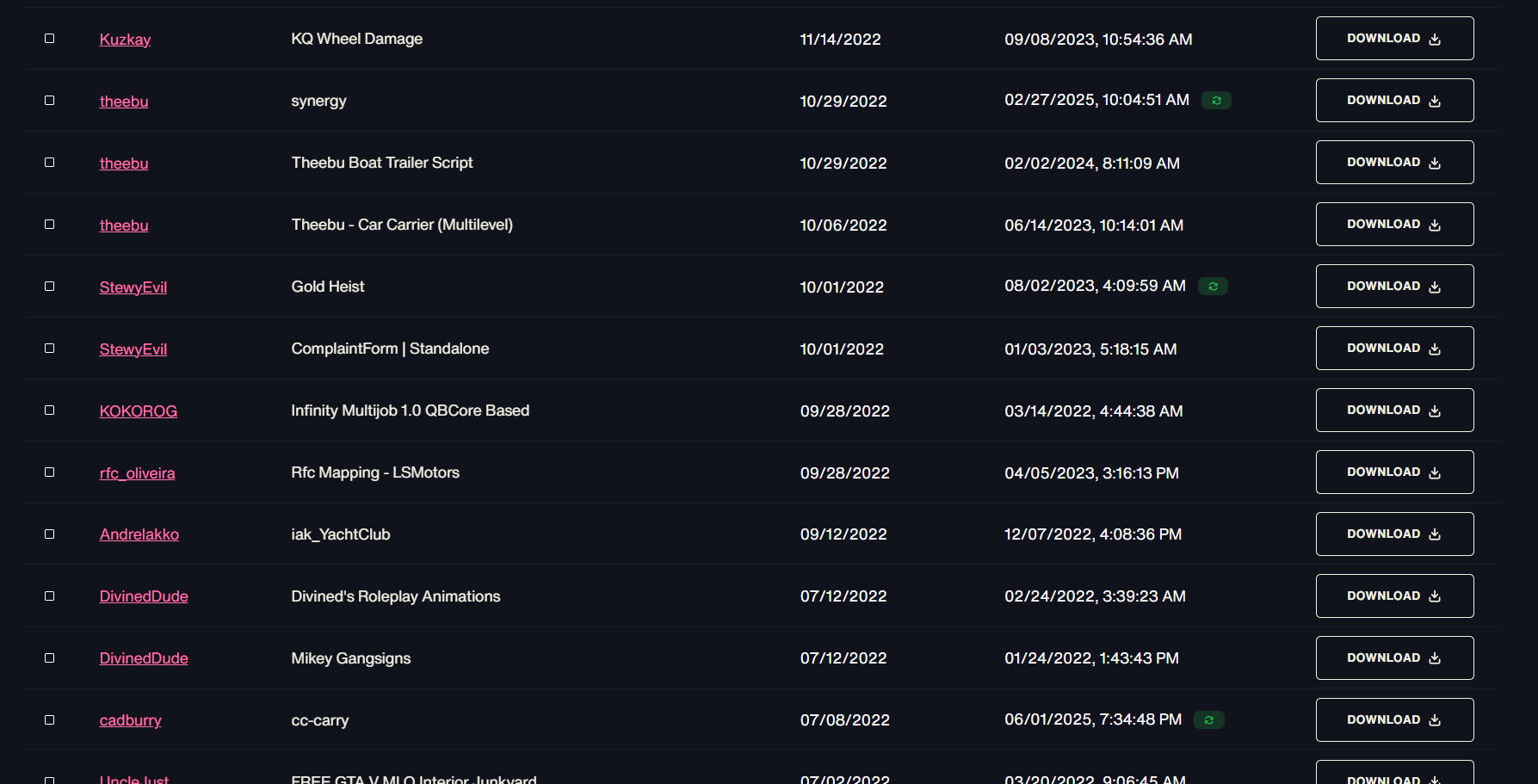Check the box for Infinity Multijob row
This screenshot has width=1538, height=784.
[50, 411]
